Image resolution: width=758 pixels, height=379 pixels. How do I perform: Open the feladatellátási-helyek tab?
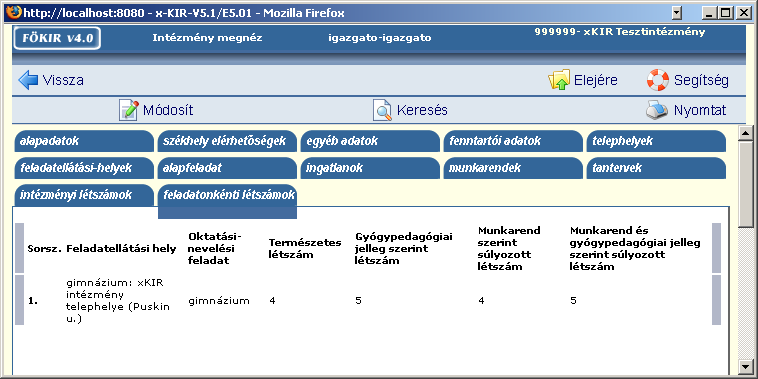pyautogui.click(x=83, y=168)
